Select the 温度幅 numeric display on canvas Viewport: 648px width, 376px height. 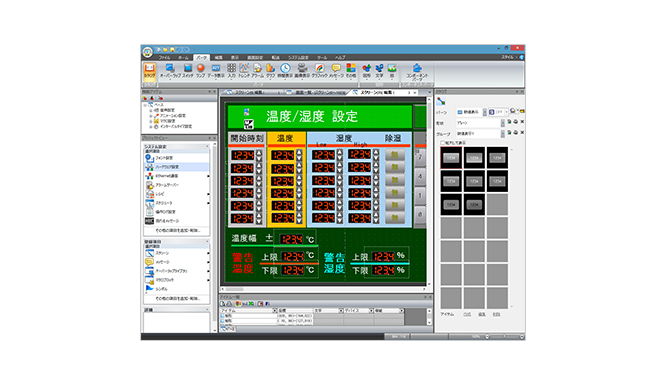pos(291,239)
